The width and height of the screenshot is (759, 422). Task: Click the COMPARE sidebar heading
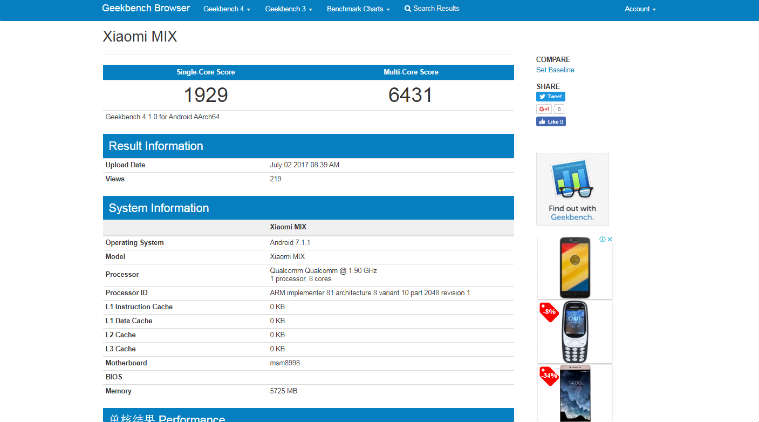553,60
